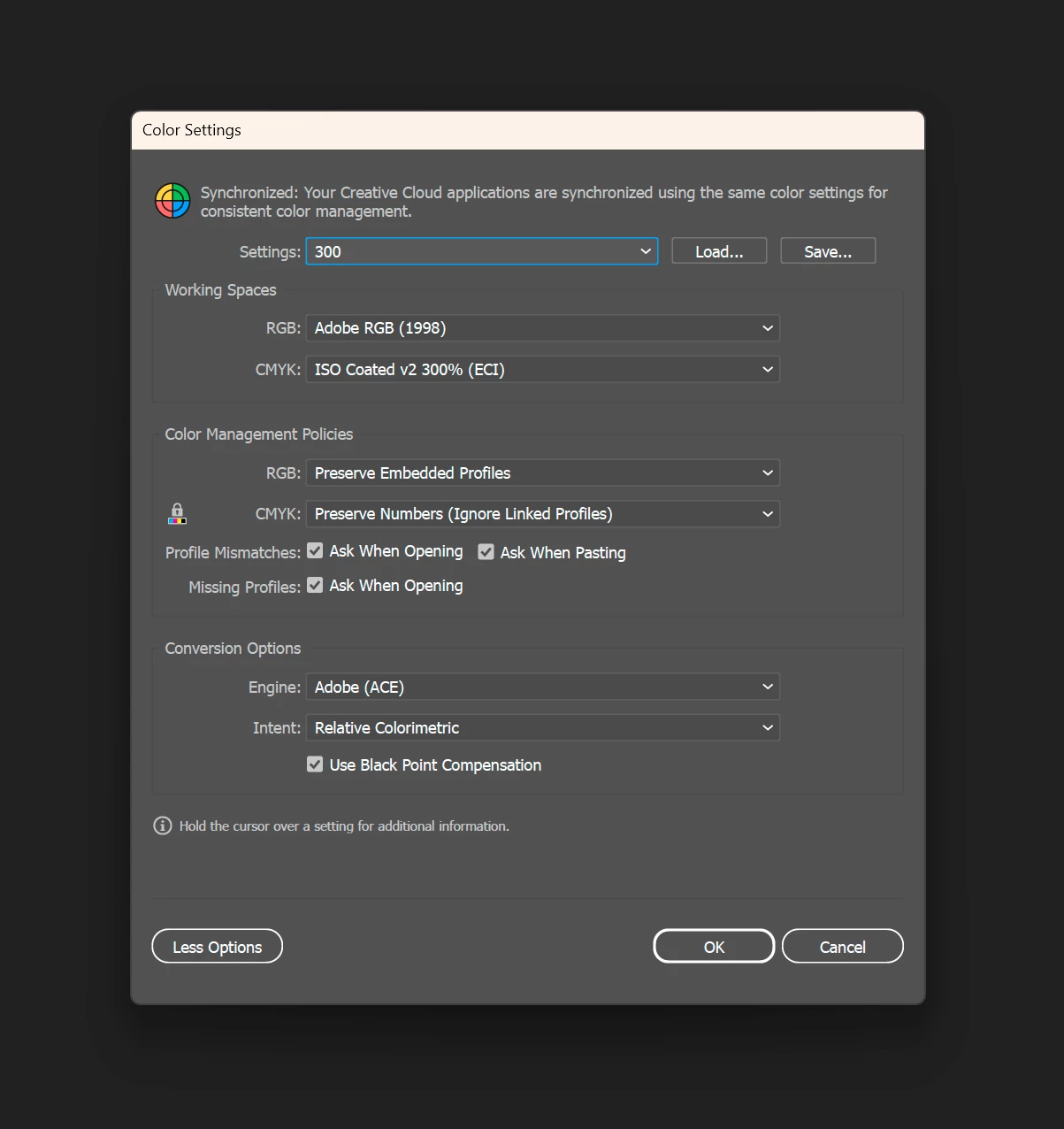Open the Engine dropdown Adobe (ACE)
This screenshot has width=1064, height=1129.
(x=543, y=687)
